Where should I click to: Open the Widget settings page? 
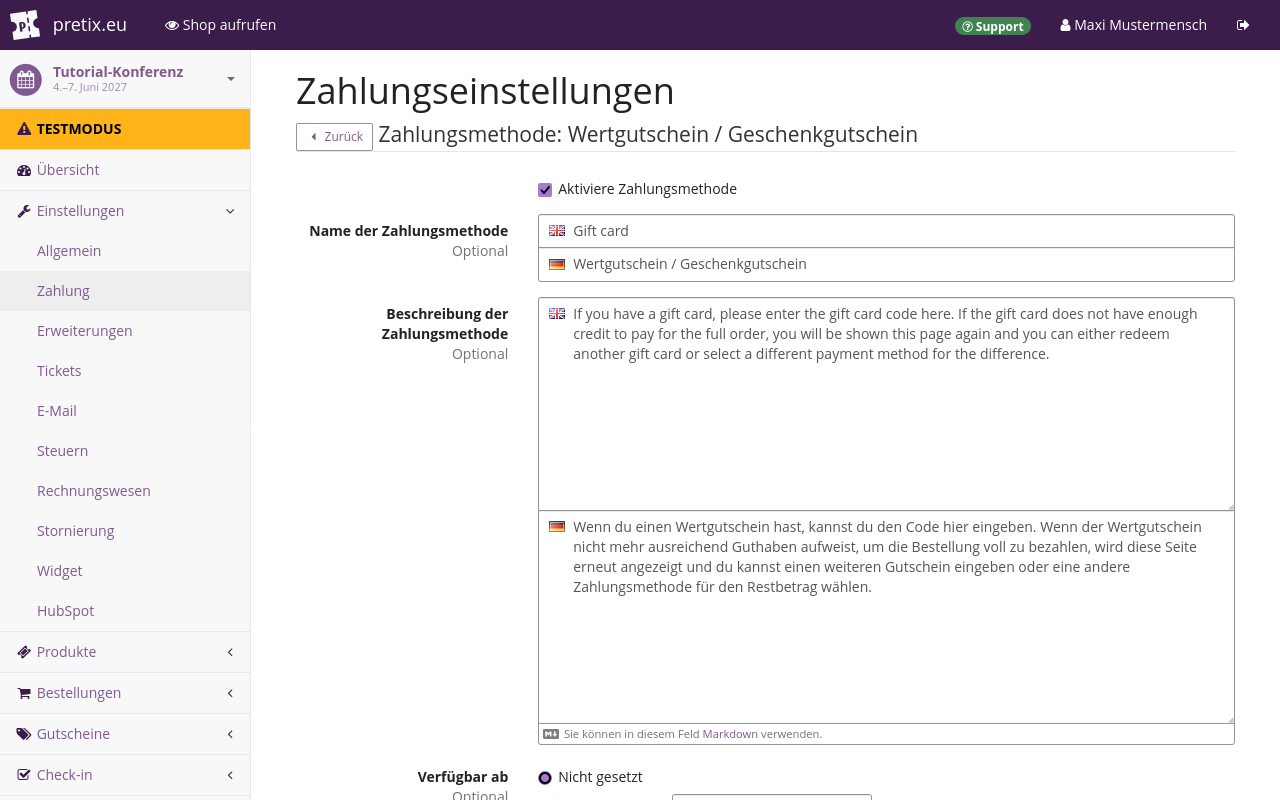click(125, 571)
